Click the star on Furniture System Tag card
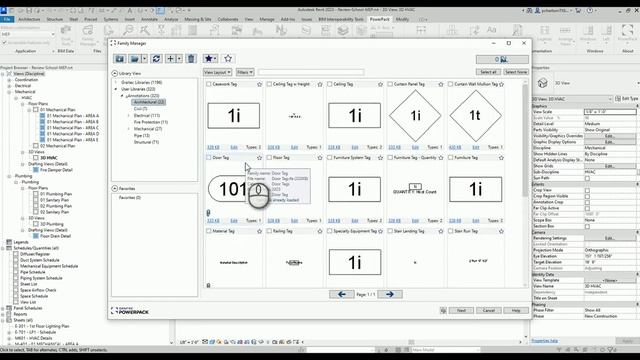Viewport: 640px width, 360px height. pos(380,158)
